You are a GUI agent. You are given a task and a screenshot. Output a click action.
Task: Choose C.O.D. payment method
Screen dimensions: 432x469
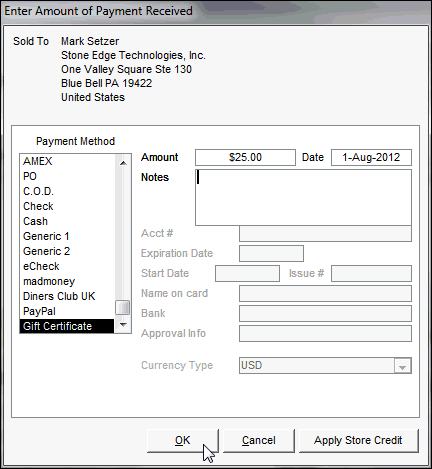coord(67,191)
